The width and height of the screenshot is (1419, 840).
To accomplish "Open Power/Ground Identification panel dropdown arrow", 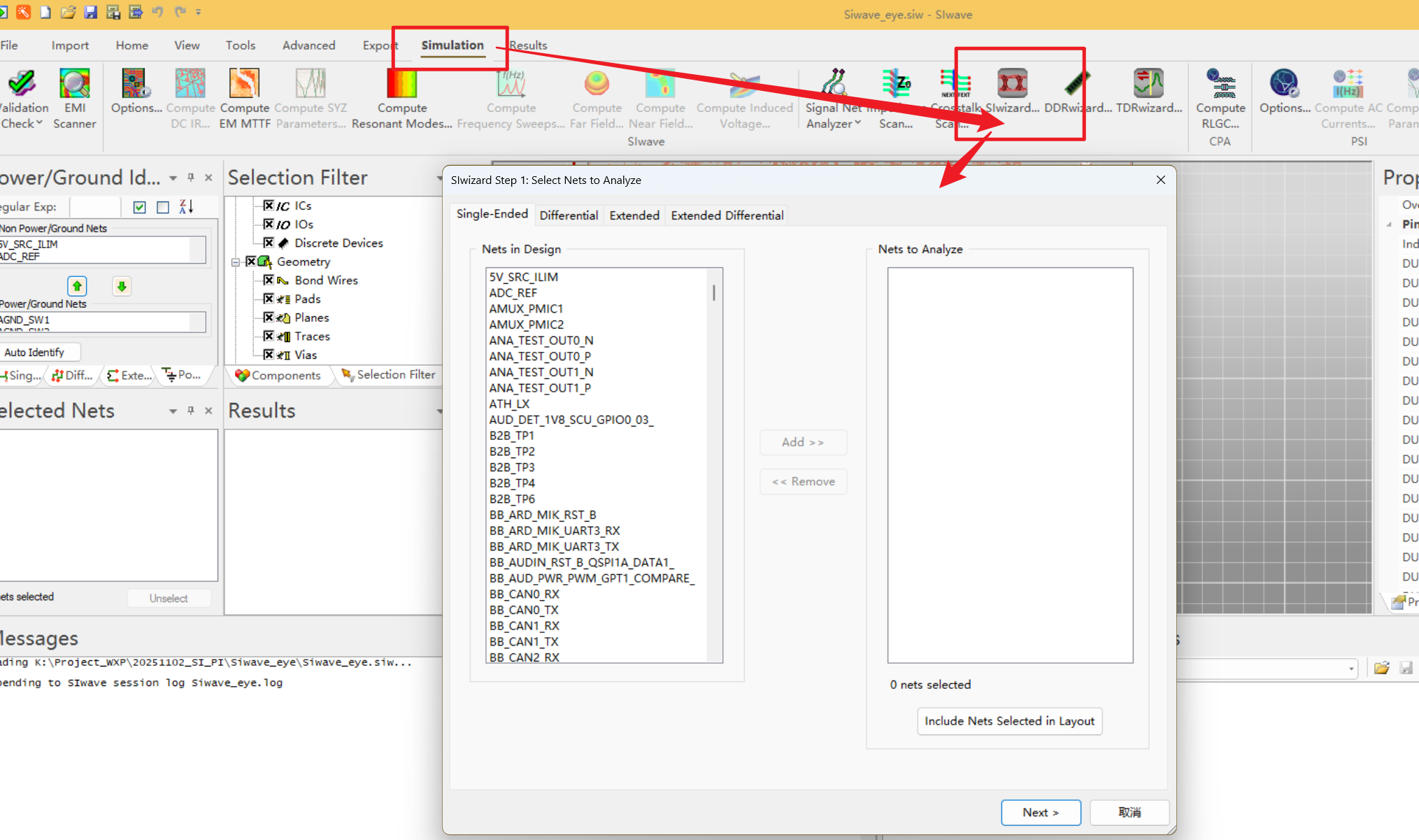I will click(173, 178).
